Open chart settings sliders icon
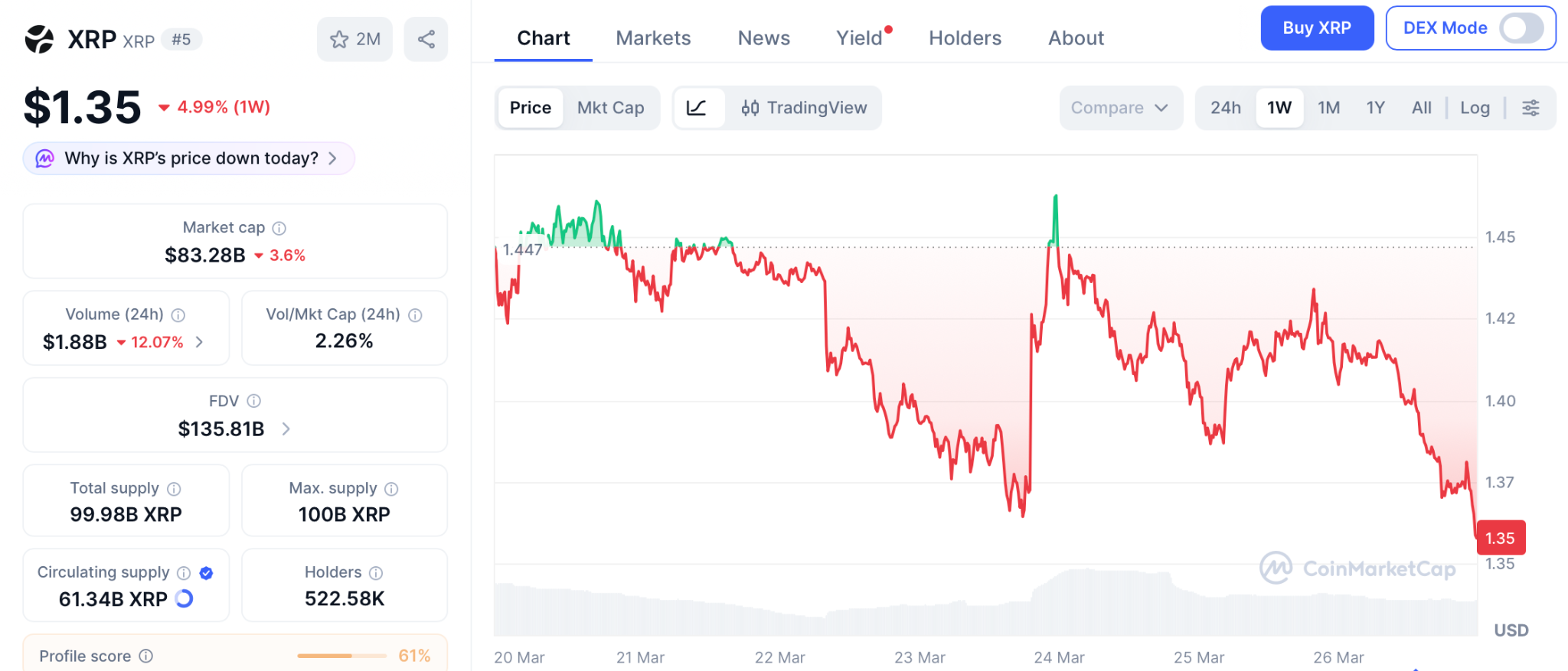This screenshot has width=1568, height=671. tap(1530, 108)
